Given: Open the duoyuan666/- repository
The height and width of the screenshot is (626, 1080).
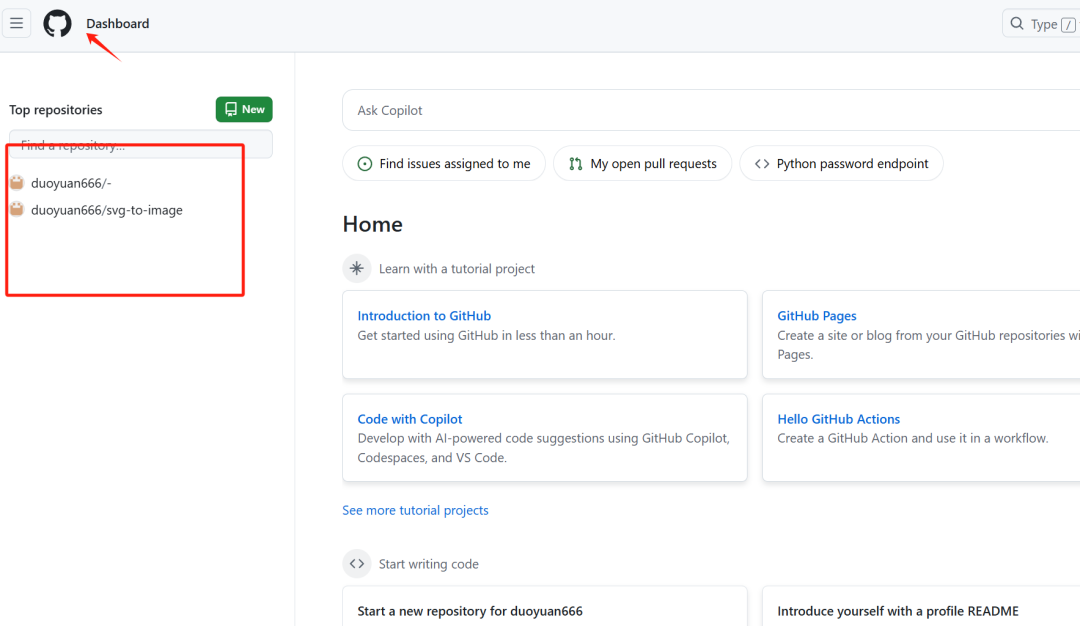Looking at the screenshot, I should (x=71, y=183).
